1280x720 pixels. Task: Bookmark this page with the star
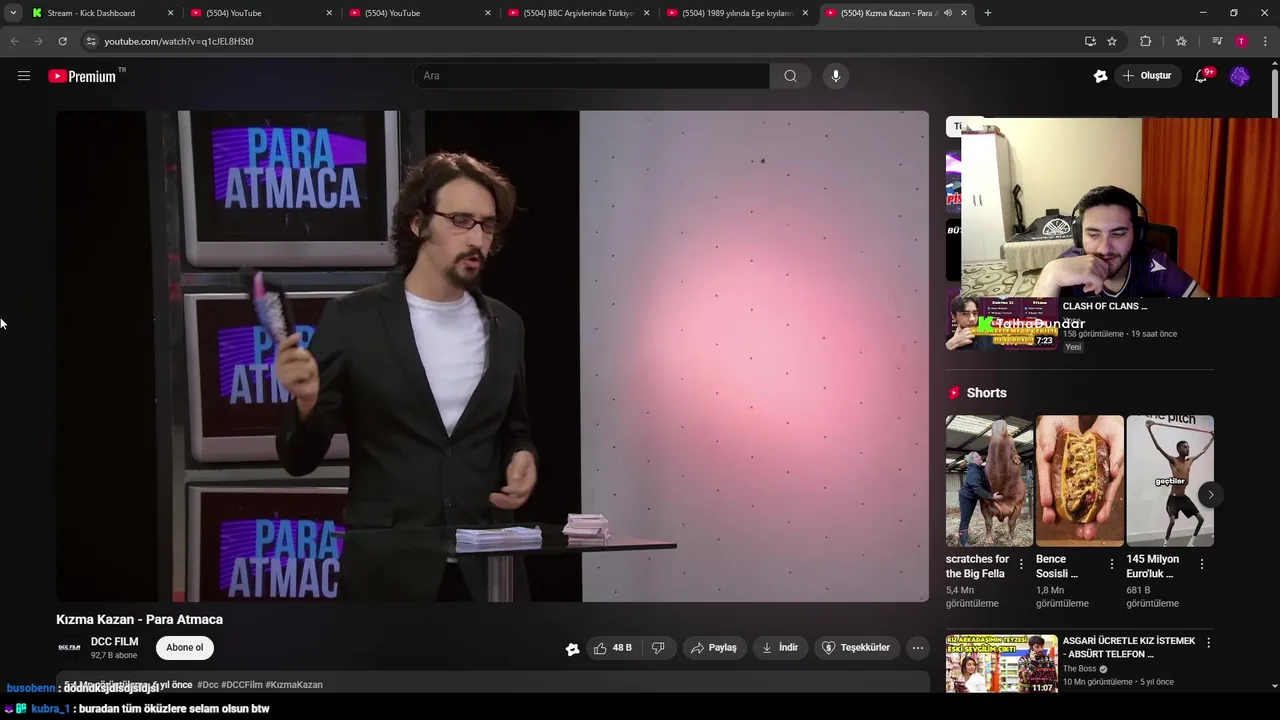click(1112, 41)
